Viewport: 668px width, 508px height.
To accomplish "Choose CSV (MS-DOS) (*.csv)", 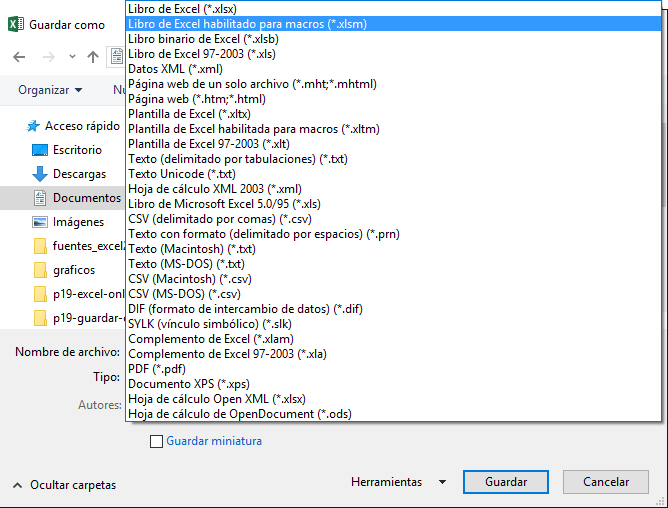I will pos(393,294).
